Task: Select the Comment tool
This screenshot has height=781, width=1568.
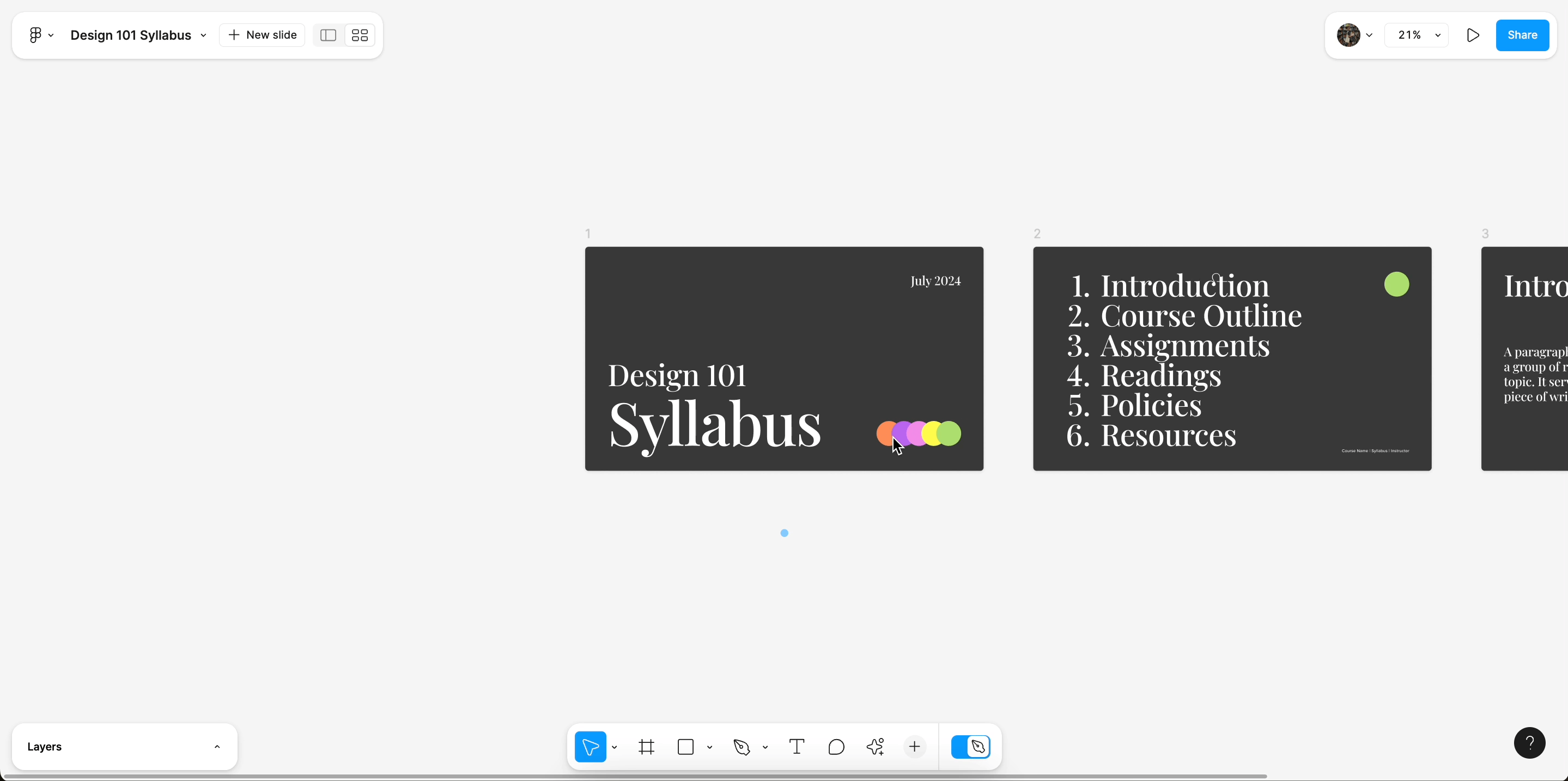Action: click(836, 746)
